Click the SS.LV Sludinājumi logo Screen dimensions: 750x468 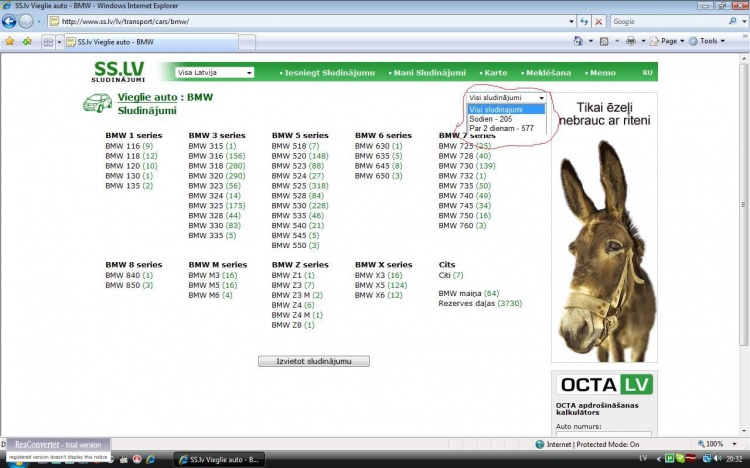(118, 71)
